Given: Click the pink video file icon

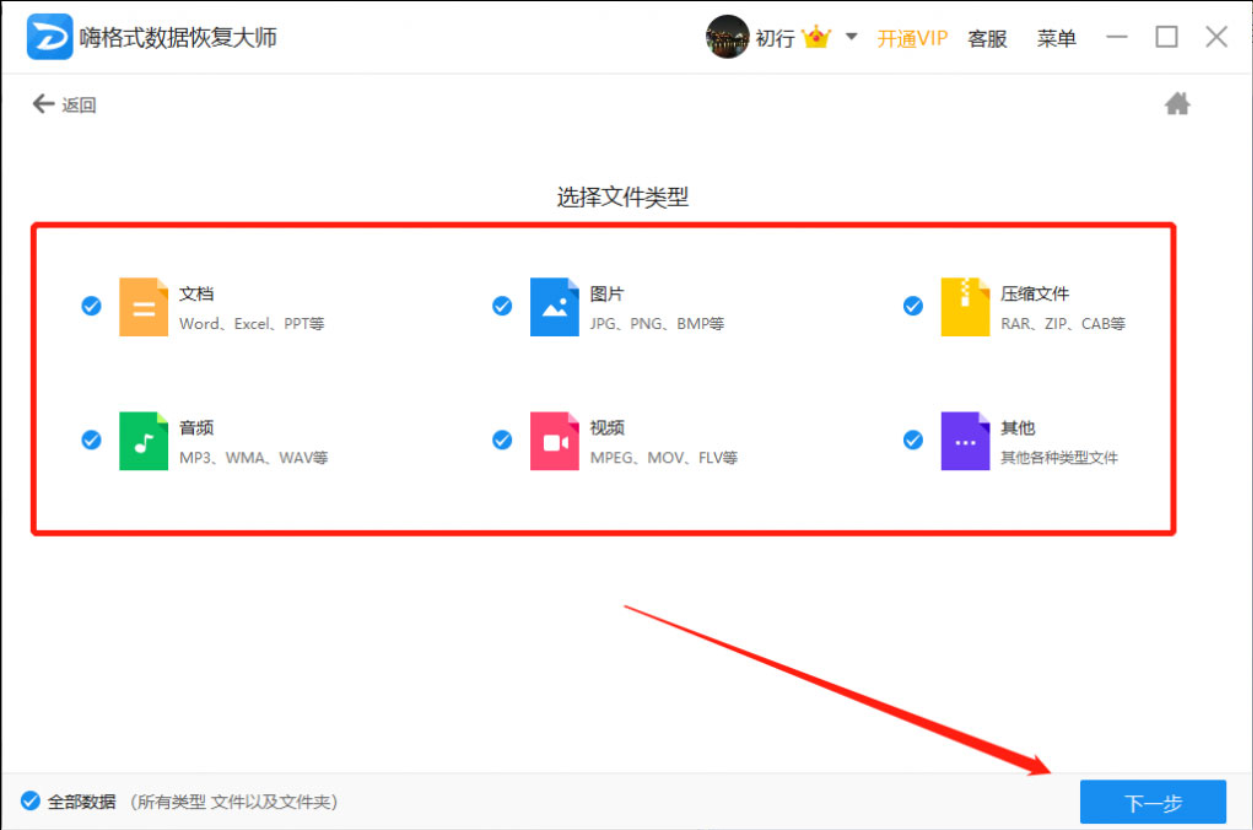Looking at the screenshot, I should (x=554, y=440).
